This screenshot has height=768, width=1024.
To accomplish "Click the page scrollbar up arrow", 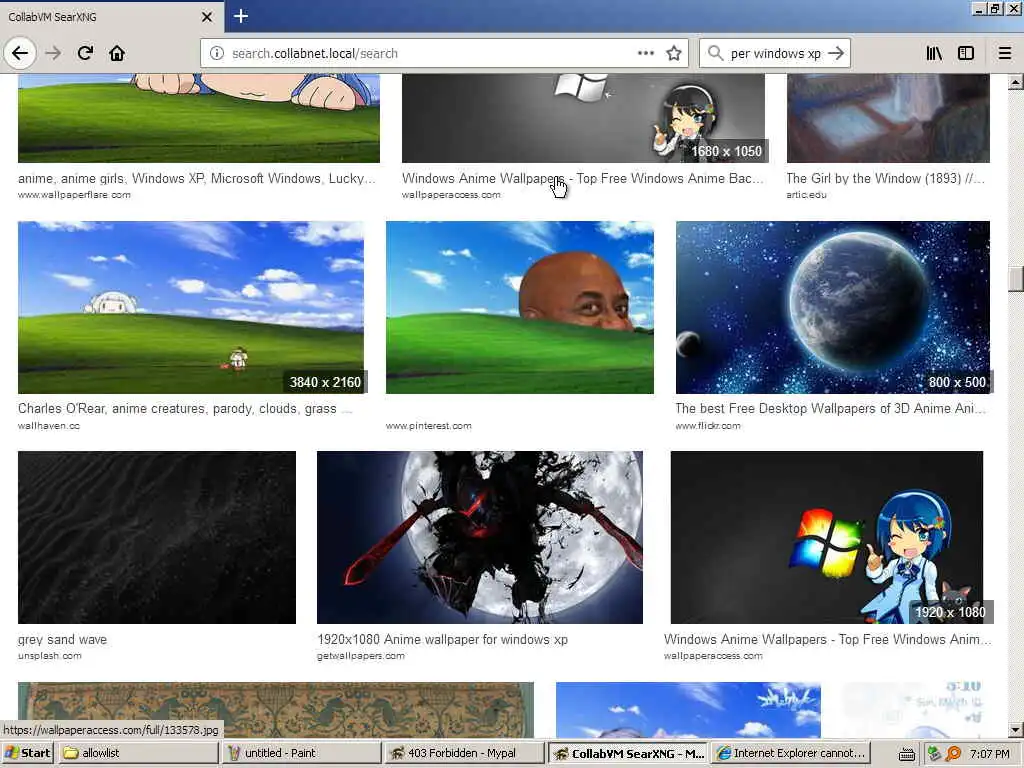I will (1016, 82).
